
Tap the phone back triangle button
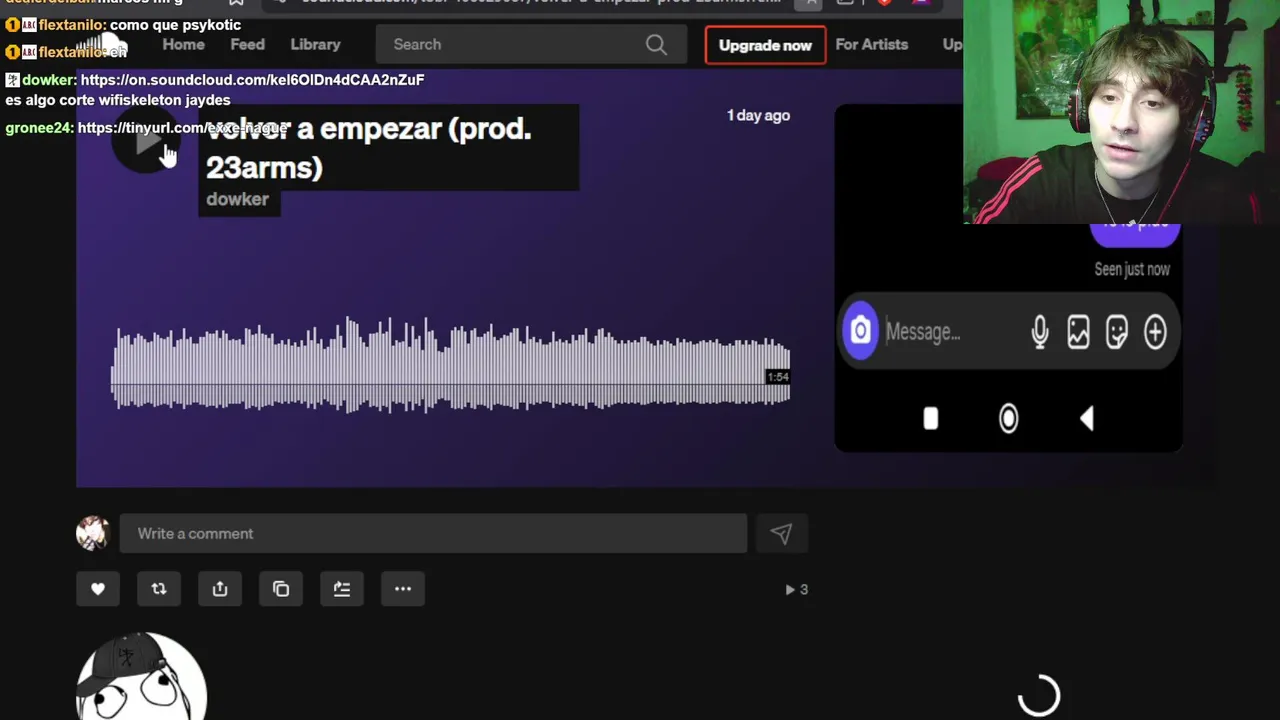pos(1086,418)
